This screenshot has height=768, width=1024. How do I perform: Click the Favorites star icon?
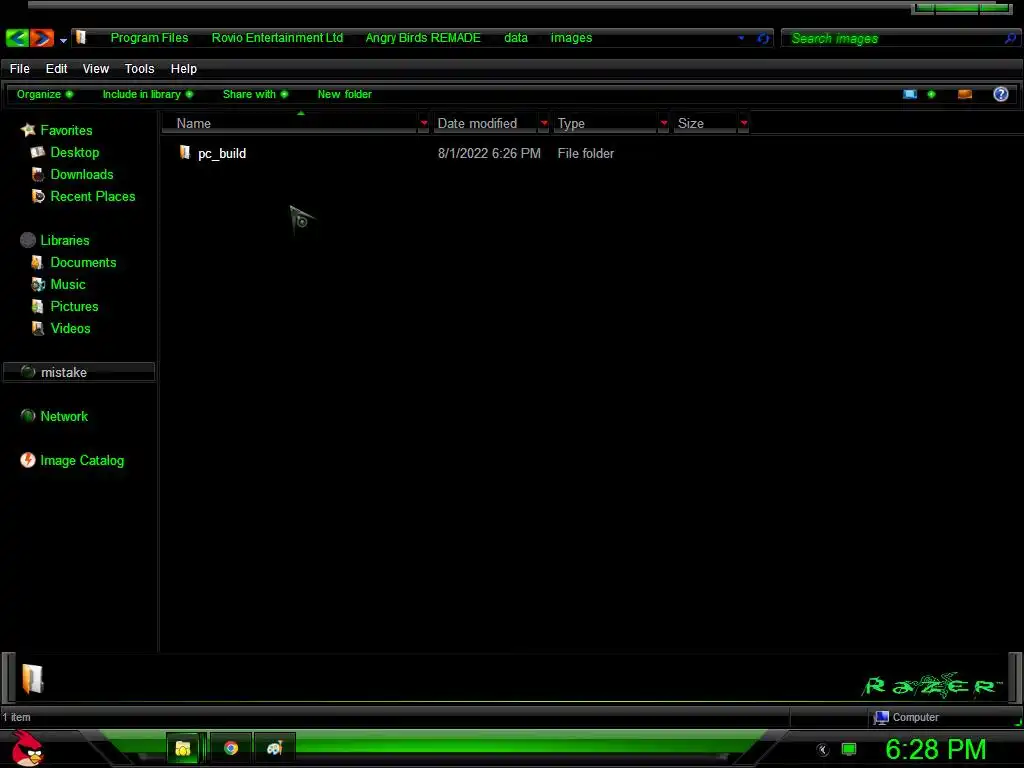pos(27,130)
